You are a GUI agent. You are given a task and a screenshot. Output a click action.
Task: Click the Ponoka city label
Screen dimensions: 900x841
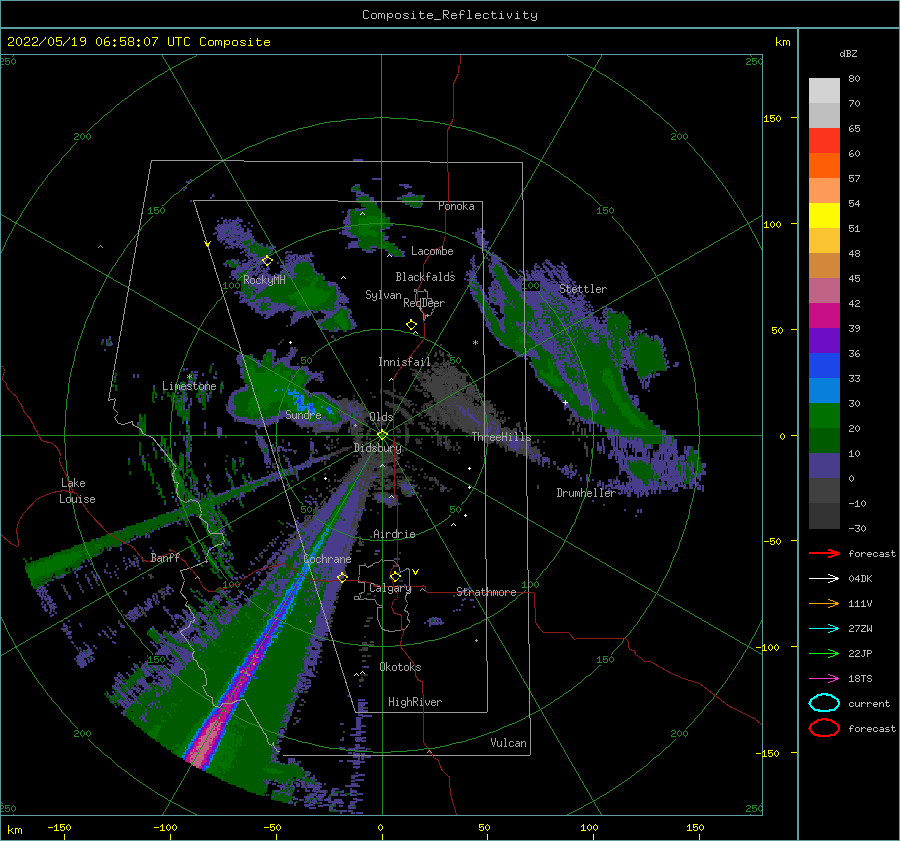456,206
